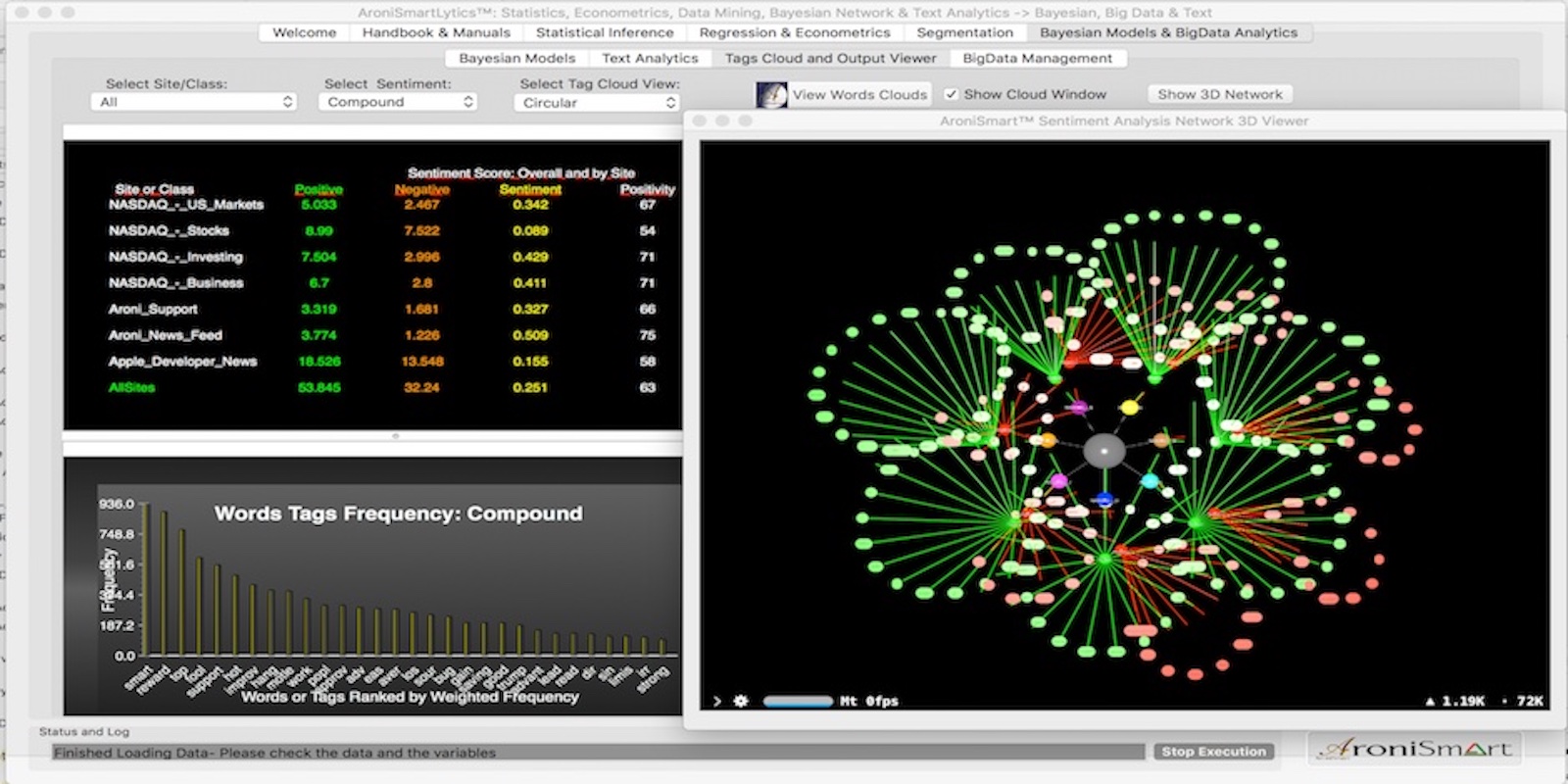Open the Bayesian Models sub-tab

516,58
